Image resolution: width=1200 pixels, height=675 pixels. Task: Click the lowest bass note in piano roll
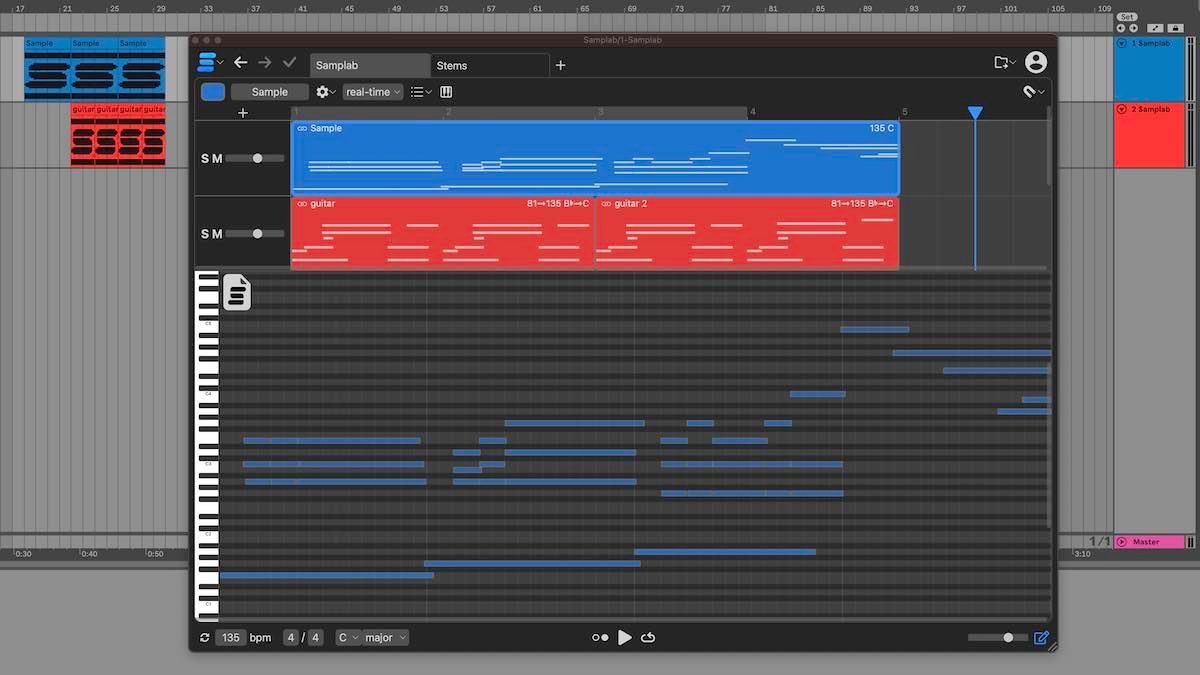coord(326,575)
